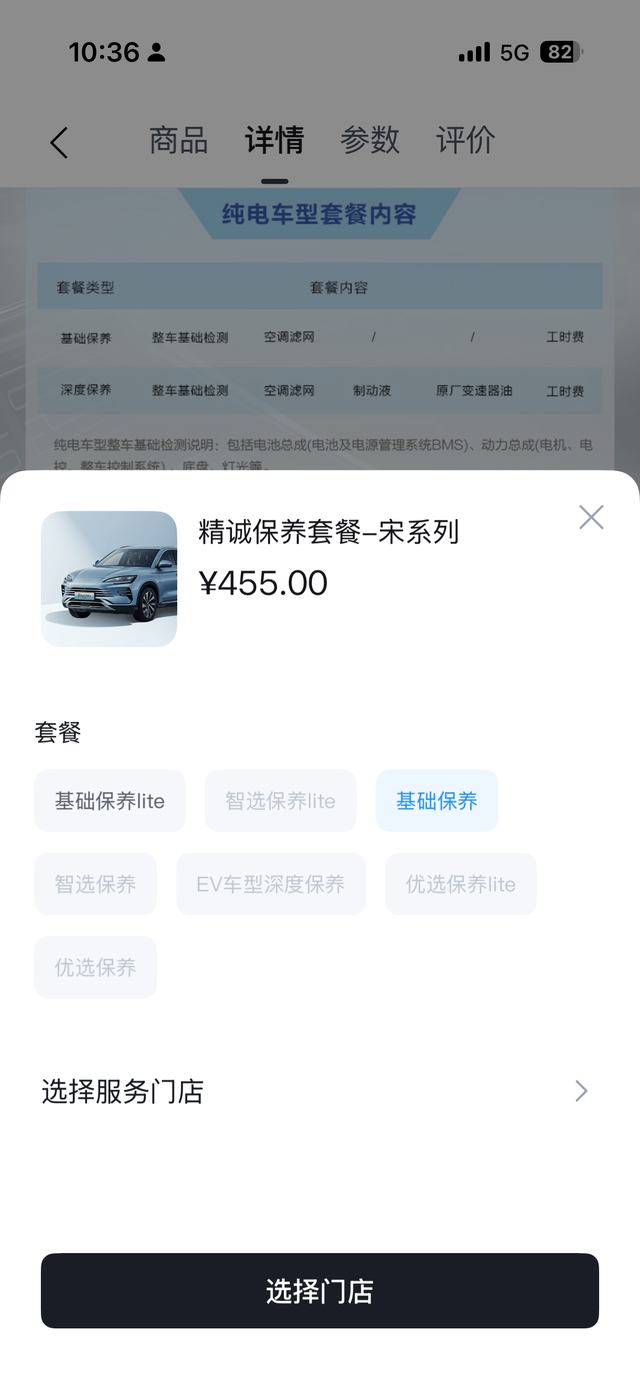Tap the back arrow icon

click(59, 143)
